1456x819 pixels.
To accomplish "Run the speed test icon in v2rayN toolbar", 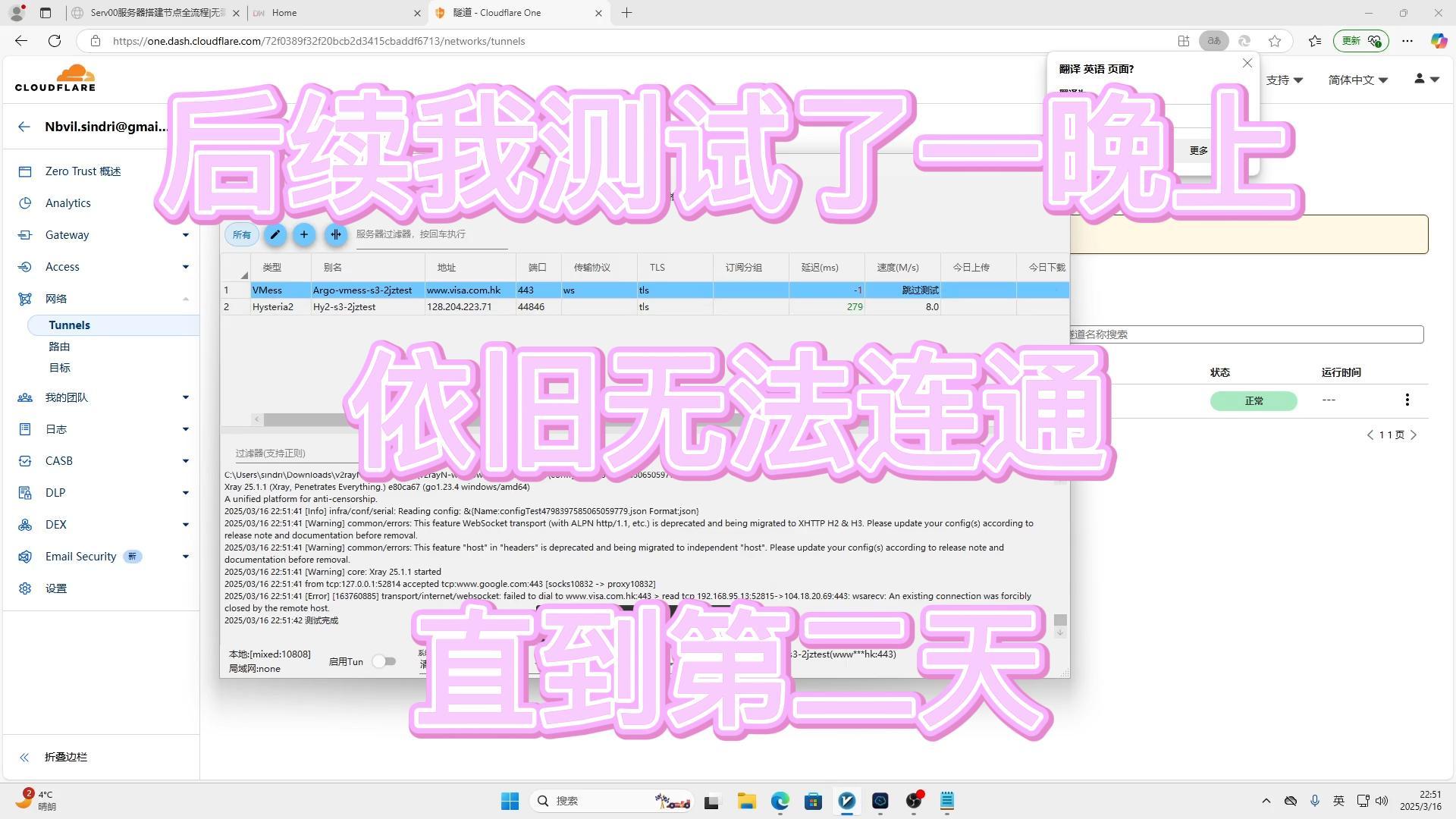I will tap(336, 235).
